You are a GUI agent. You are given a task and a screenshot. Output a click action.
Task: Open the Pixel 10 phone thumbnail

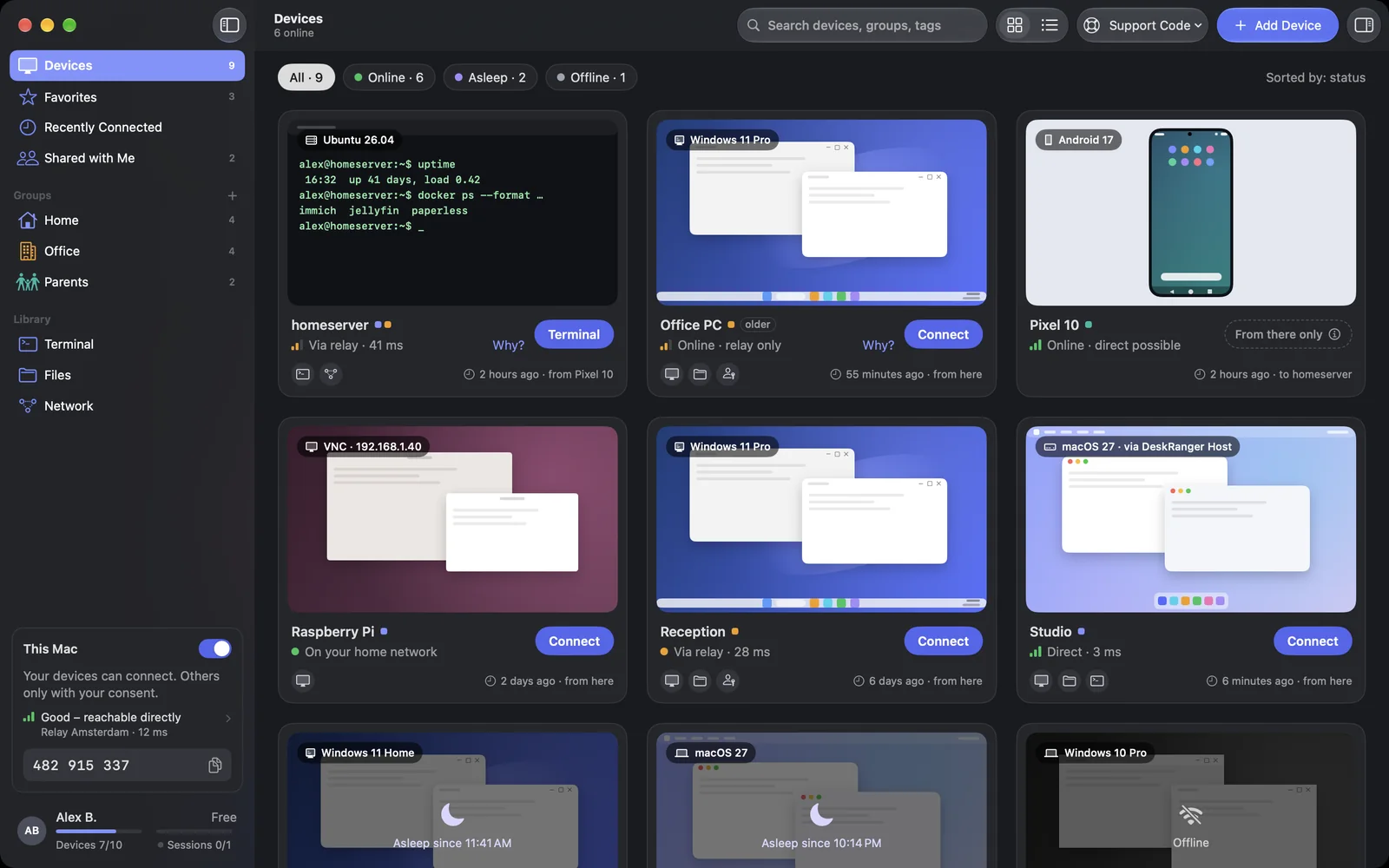[x=1191, y=213]
